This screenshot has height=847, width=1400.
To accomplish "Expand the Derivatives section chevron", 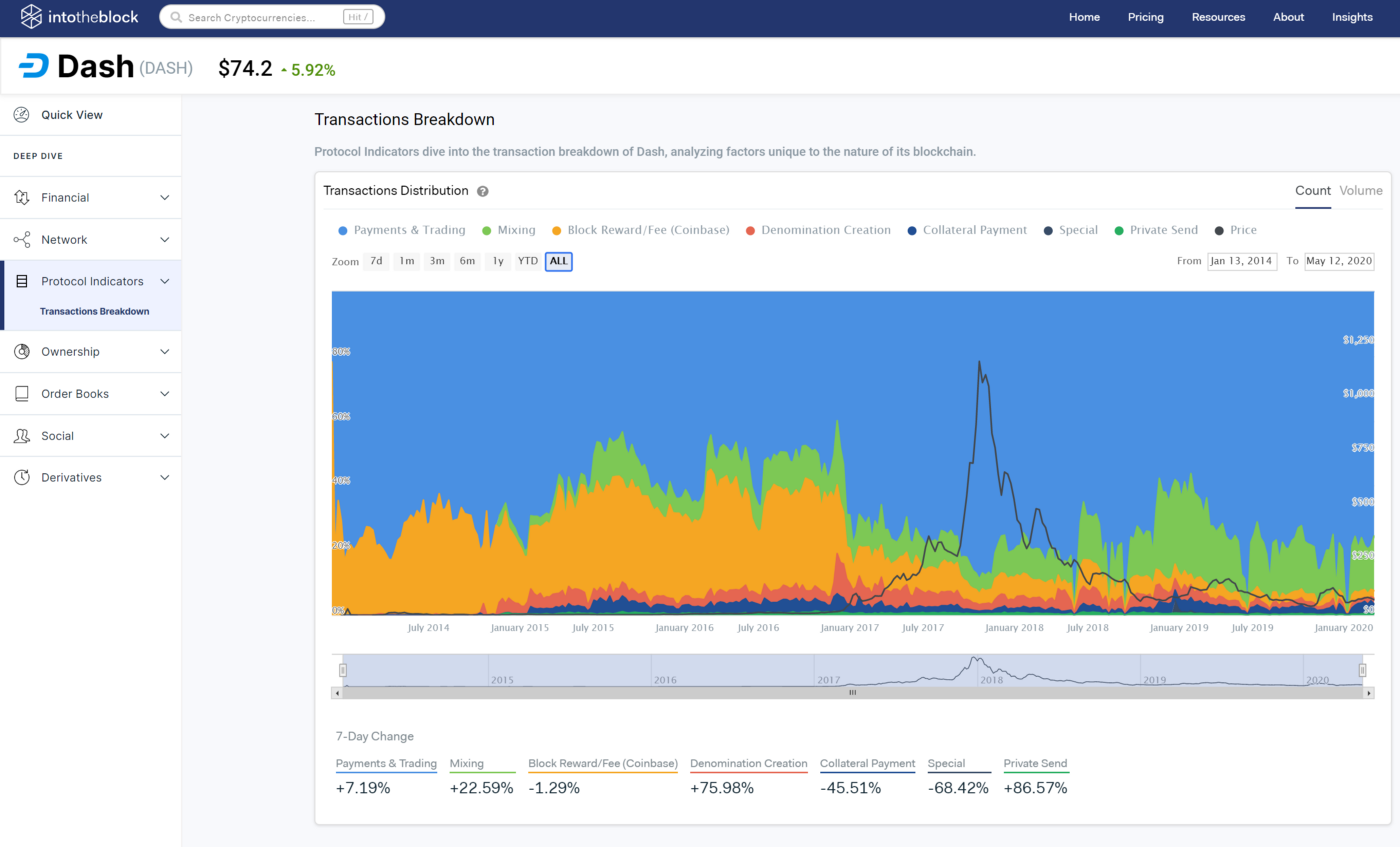I will tap(165, 478).
